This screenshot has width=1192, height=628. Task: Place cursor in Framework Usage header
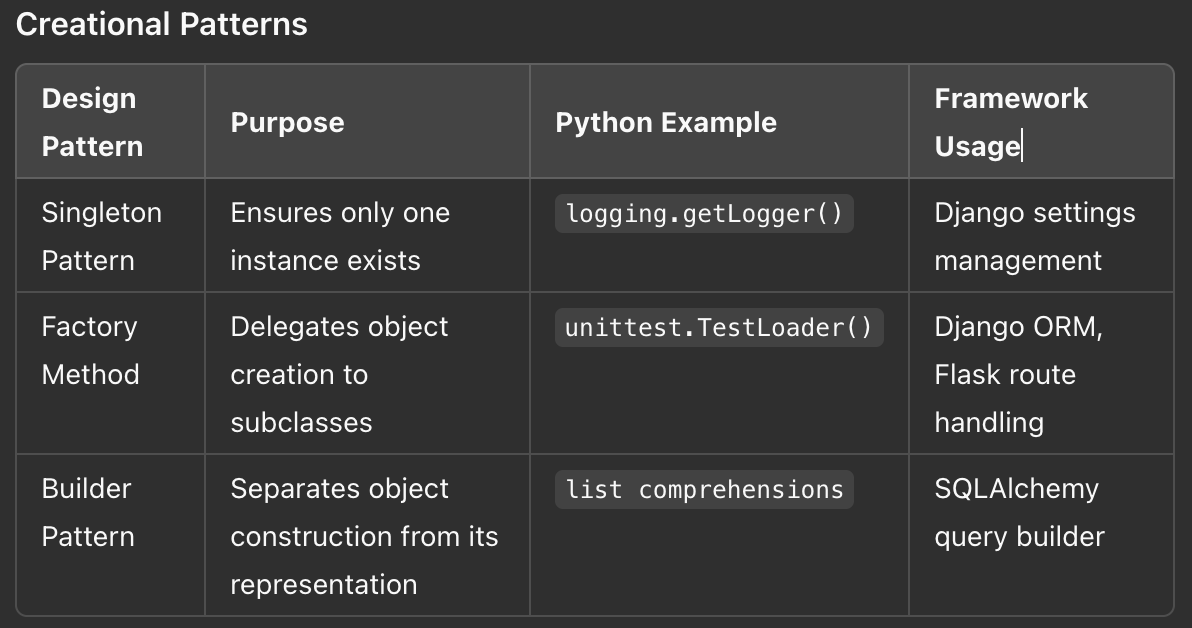click(1041, 122)
